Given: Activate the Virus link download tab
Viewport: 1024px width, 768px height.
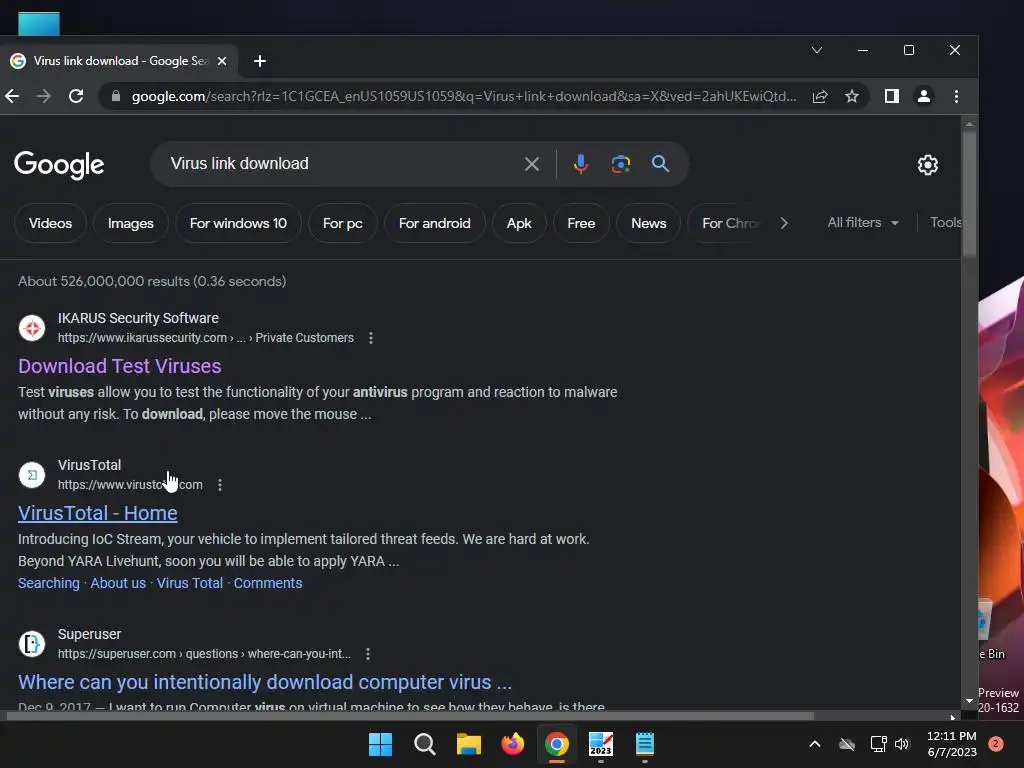Looking at the screenshot, I should [x=121, y=61].
